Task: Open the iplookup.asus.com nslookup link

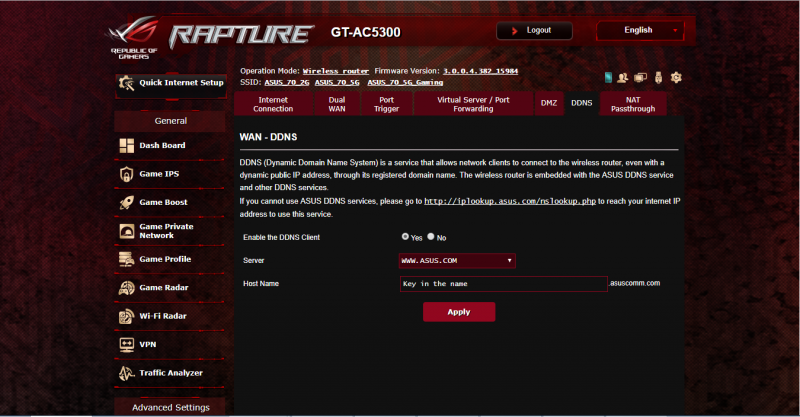Action: 510,201
